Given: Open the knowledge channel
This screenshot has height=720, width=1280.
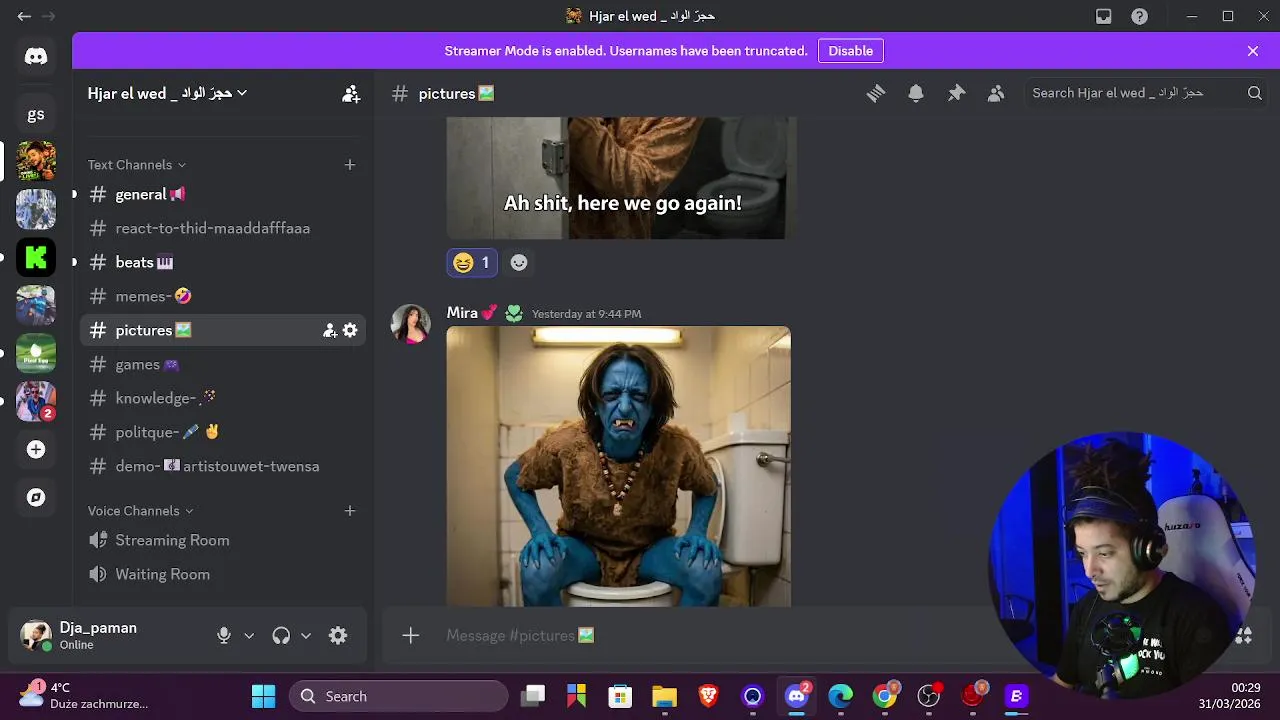Looking at the screenshot, I should [223, 398].
